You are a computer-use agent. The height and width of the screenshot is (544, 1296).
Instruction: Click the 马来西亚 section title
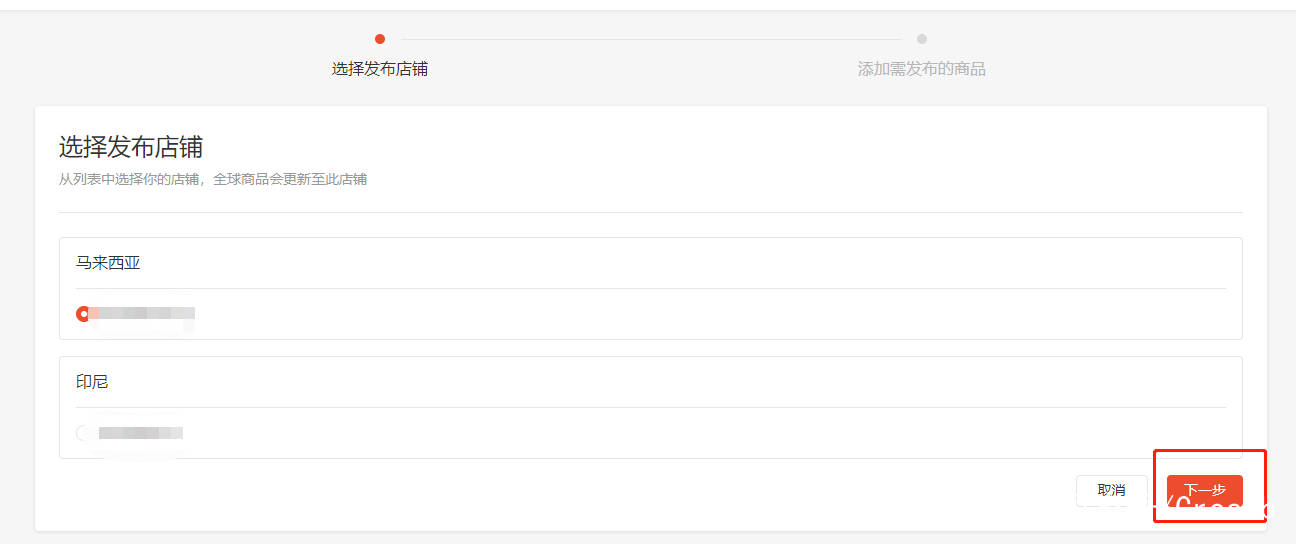[108, 263]
